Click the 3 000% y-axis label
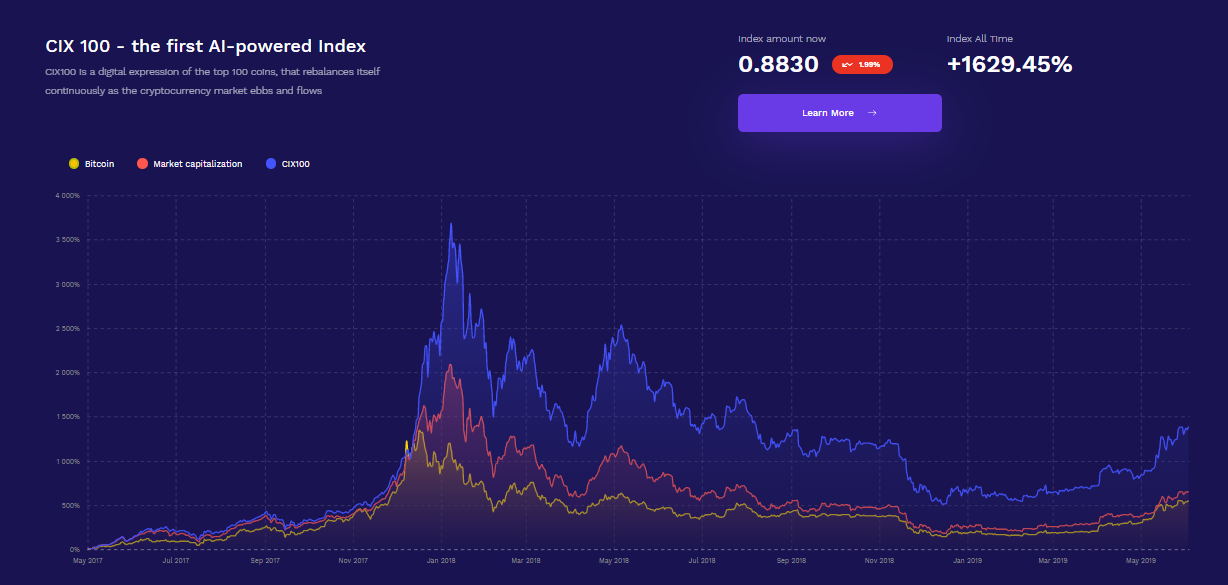This screenshot has width=1228, height=585. [66, 284]
